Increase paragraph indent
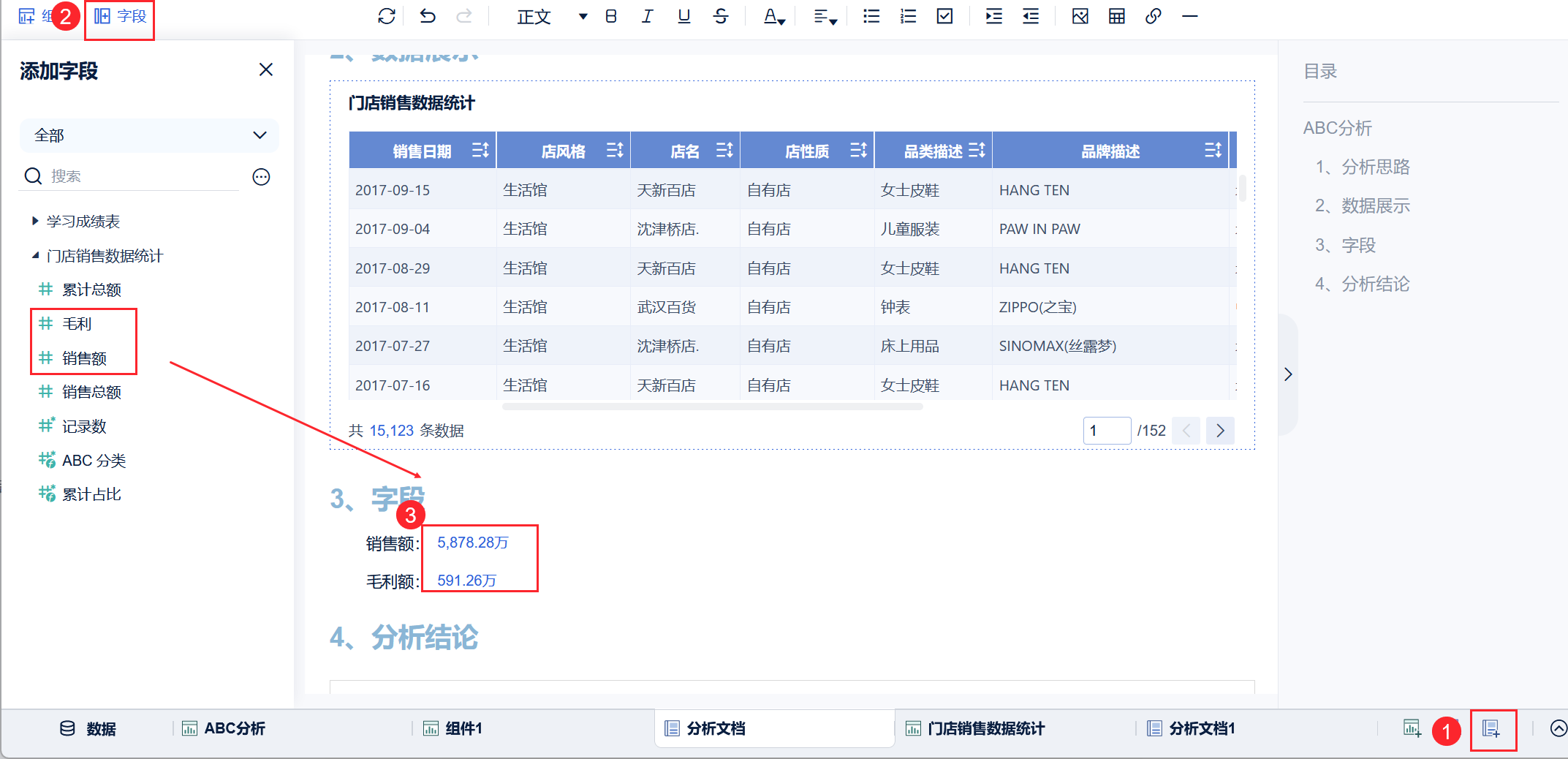The height and width of the screenshot is (759, 1568). [994, 16]
